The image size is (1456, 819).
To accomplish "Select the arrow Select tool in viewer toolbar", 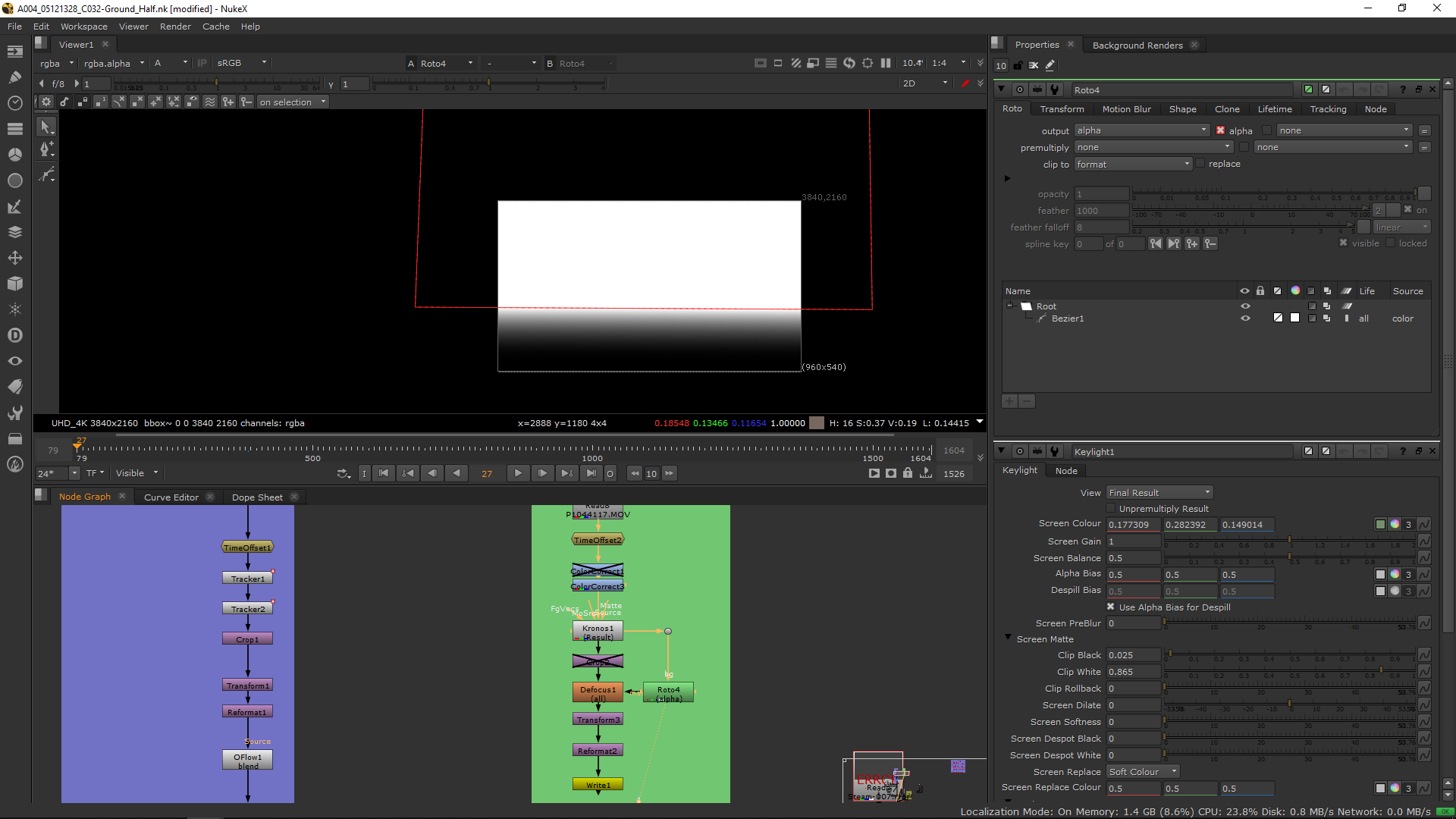I will [45, 127].
